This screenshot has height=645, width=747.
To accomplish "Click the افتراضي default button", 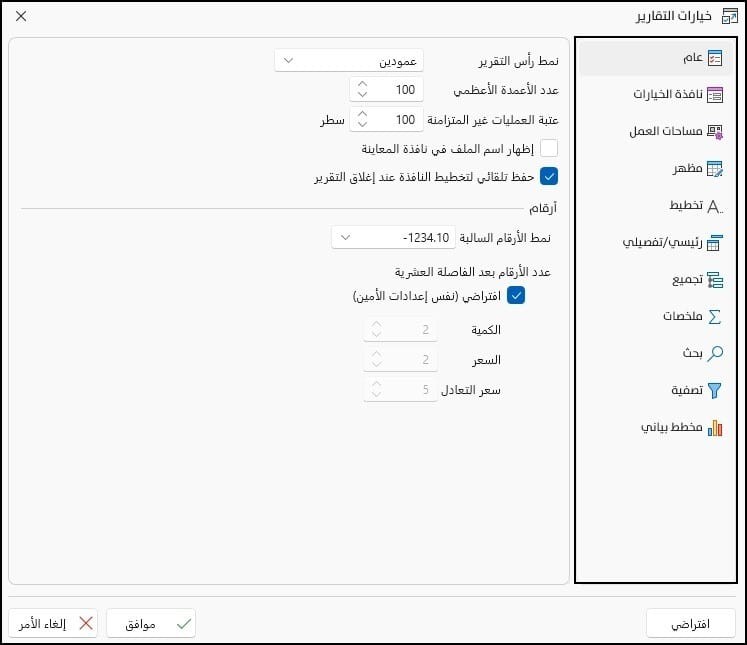I will (x=691, y=623).
